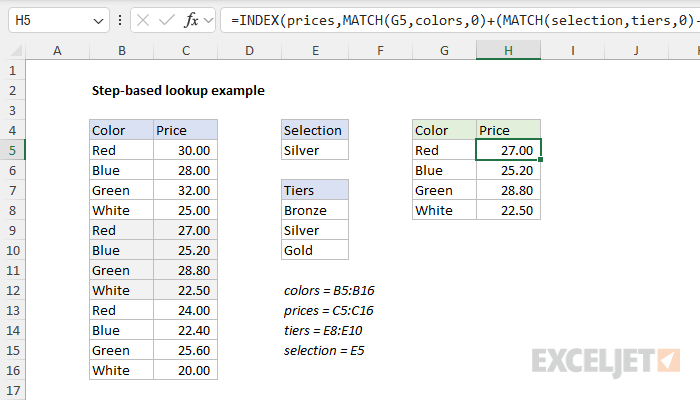The height and width of the screenshot is (400, 700).
Task: Select the 'Silver' selection cell in row 5
Action: (315, 150)
